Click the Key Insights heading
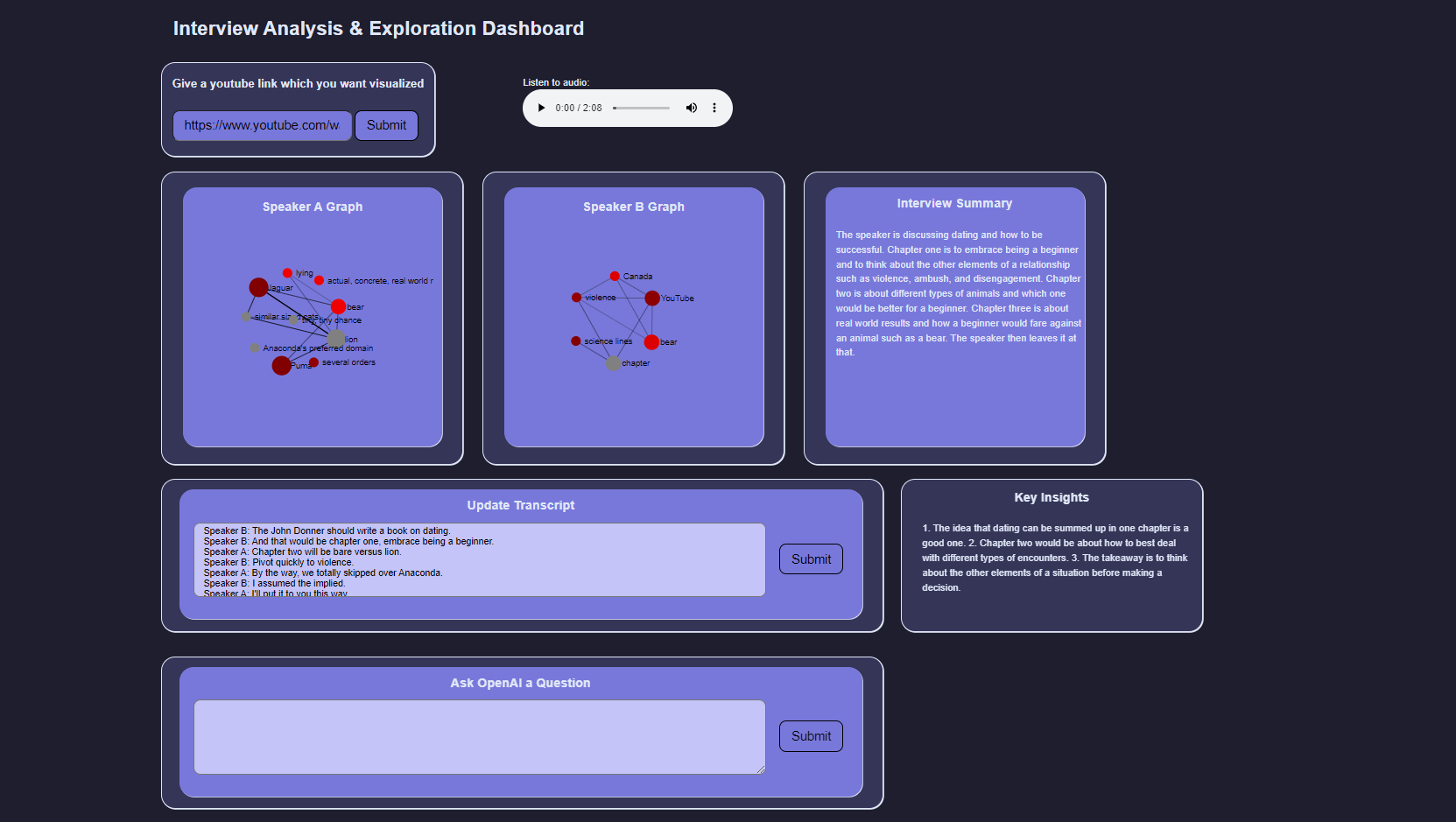The height and width of the screenshot is (822, 1456). tap(1052, 497)
